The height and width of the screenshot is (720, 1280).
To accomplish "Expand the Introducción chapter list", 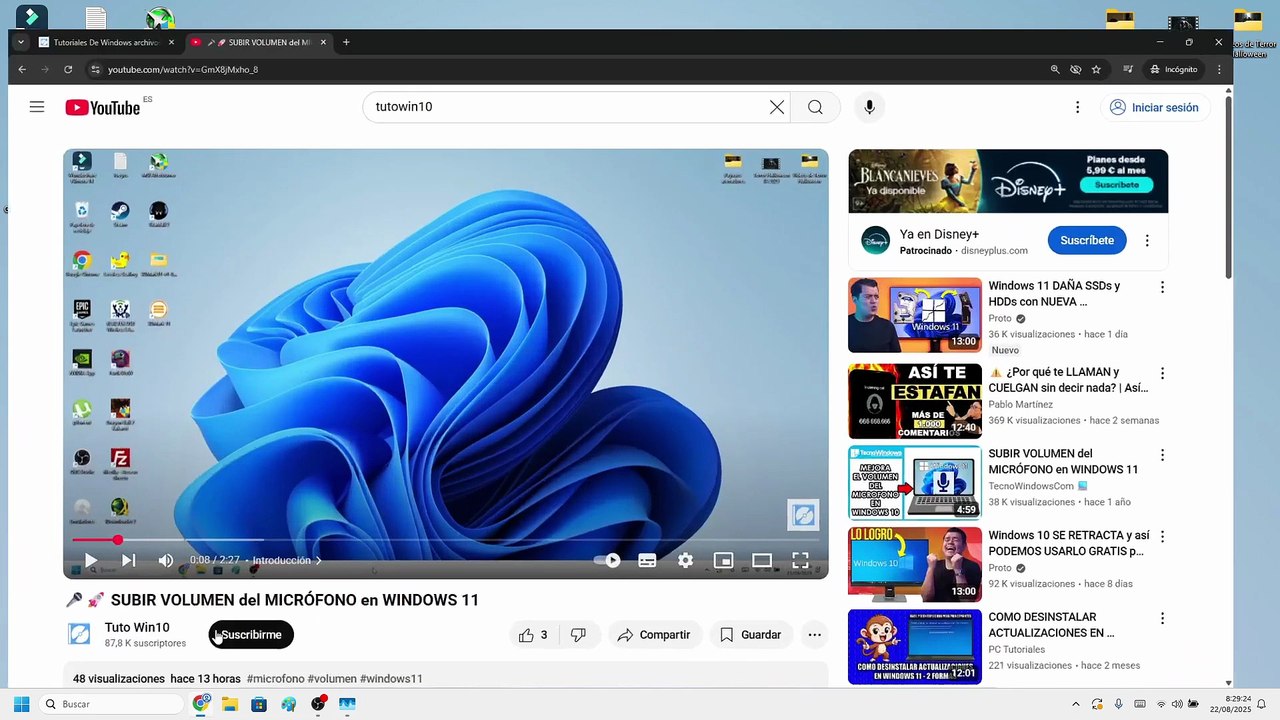I will [287, 561].
